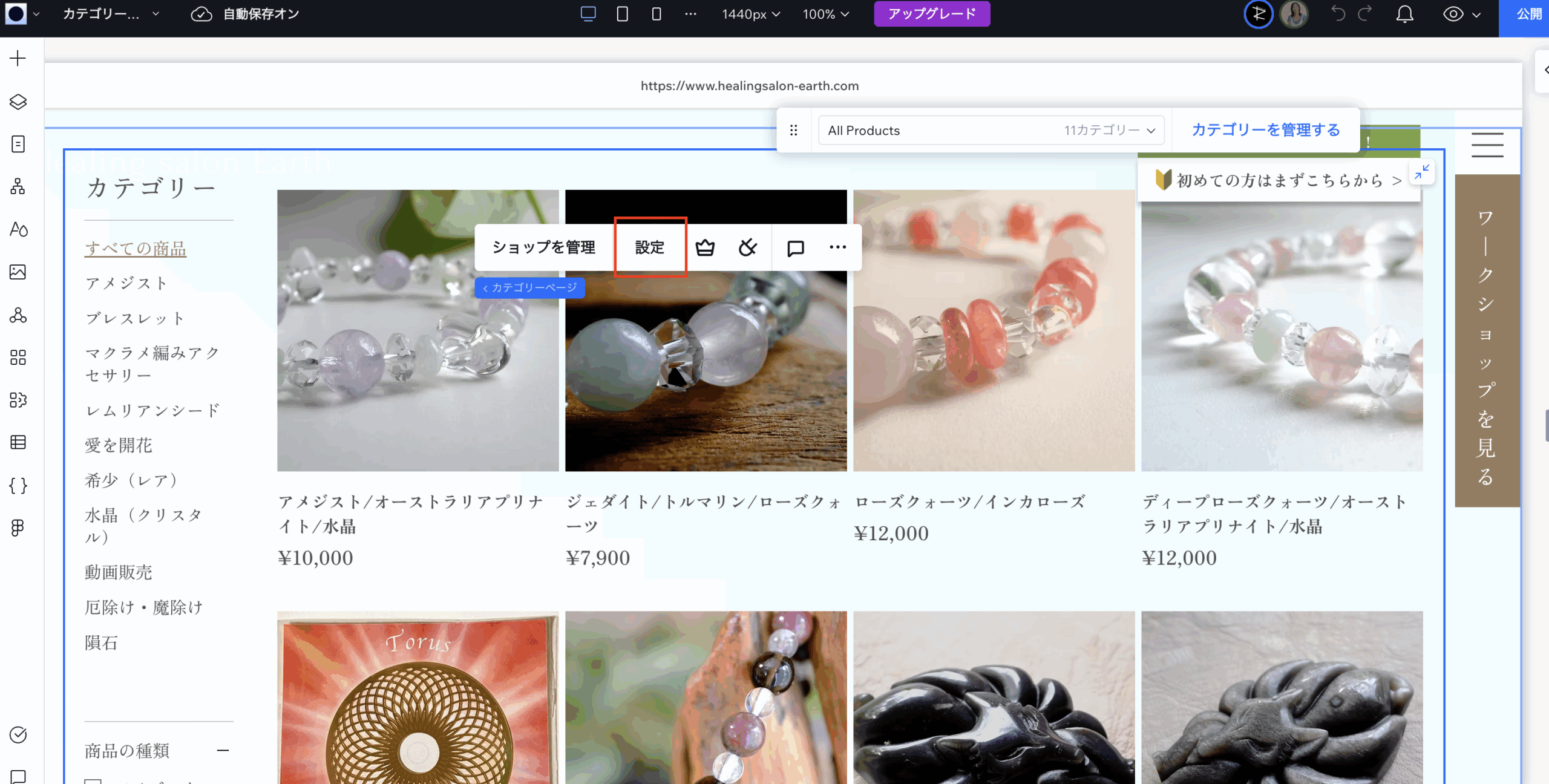Toggle preview eye icon

pos(1453,14)
